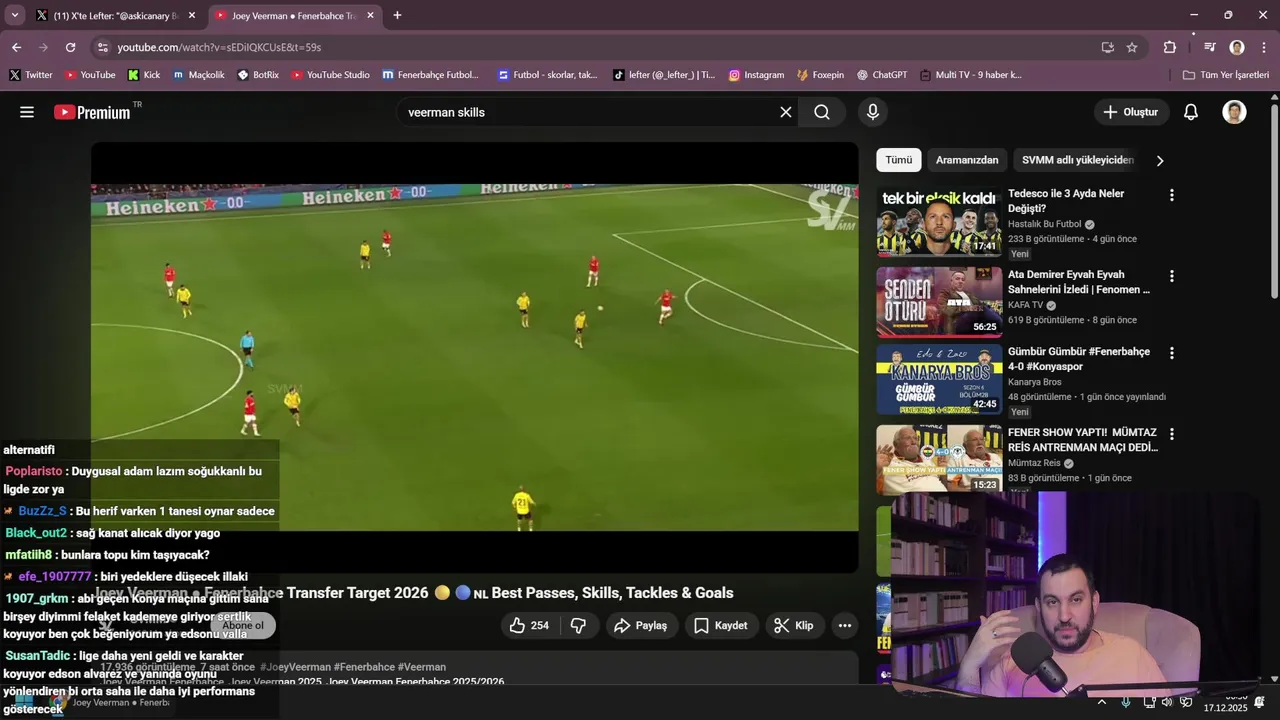Open notifications via the bell icon
The width and height of the screenshot is (1280, 720).
coord(1191,112)
